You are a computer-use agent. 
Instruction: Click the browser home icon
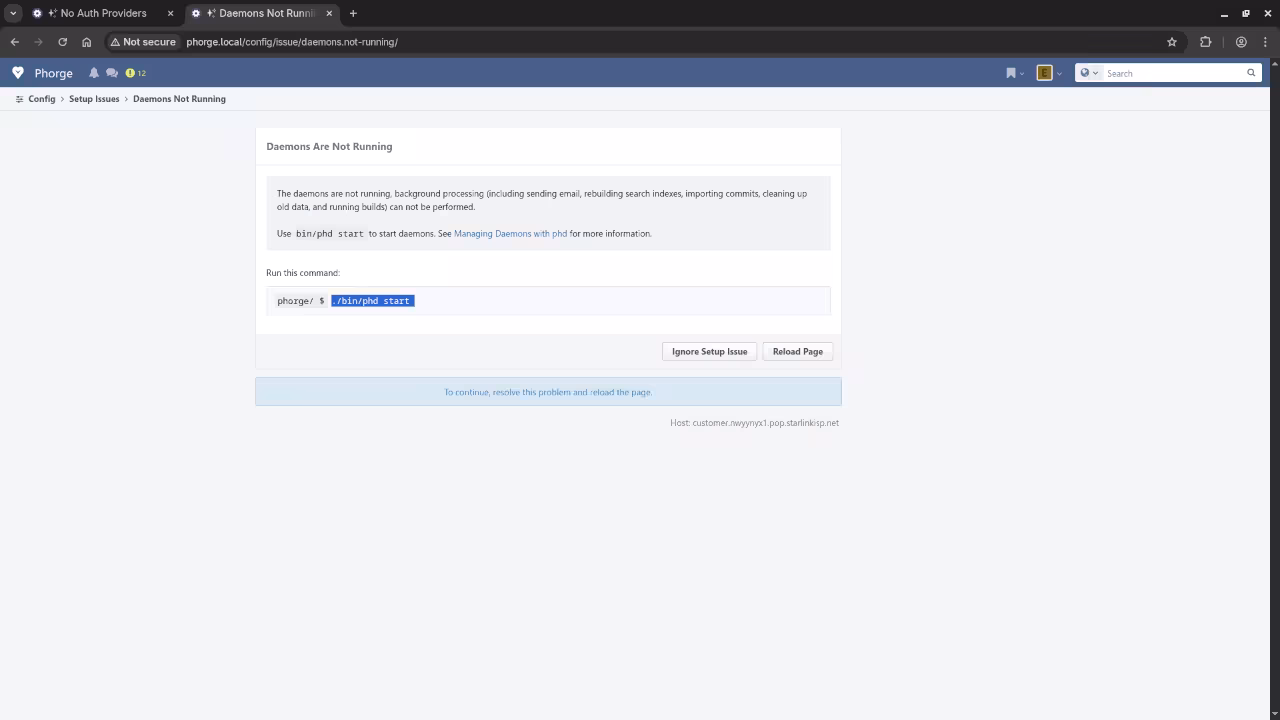tap(86, 42)
